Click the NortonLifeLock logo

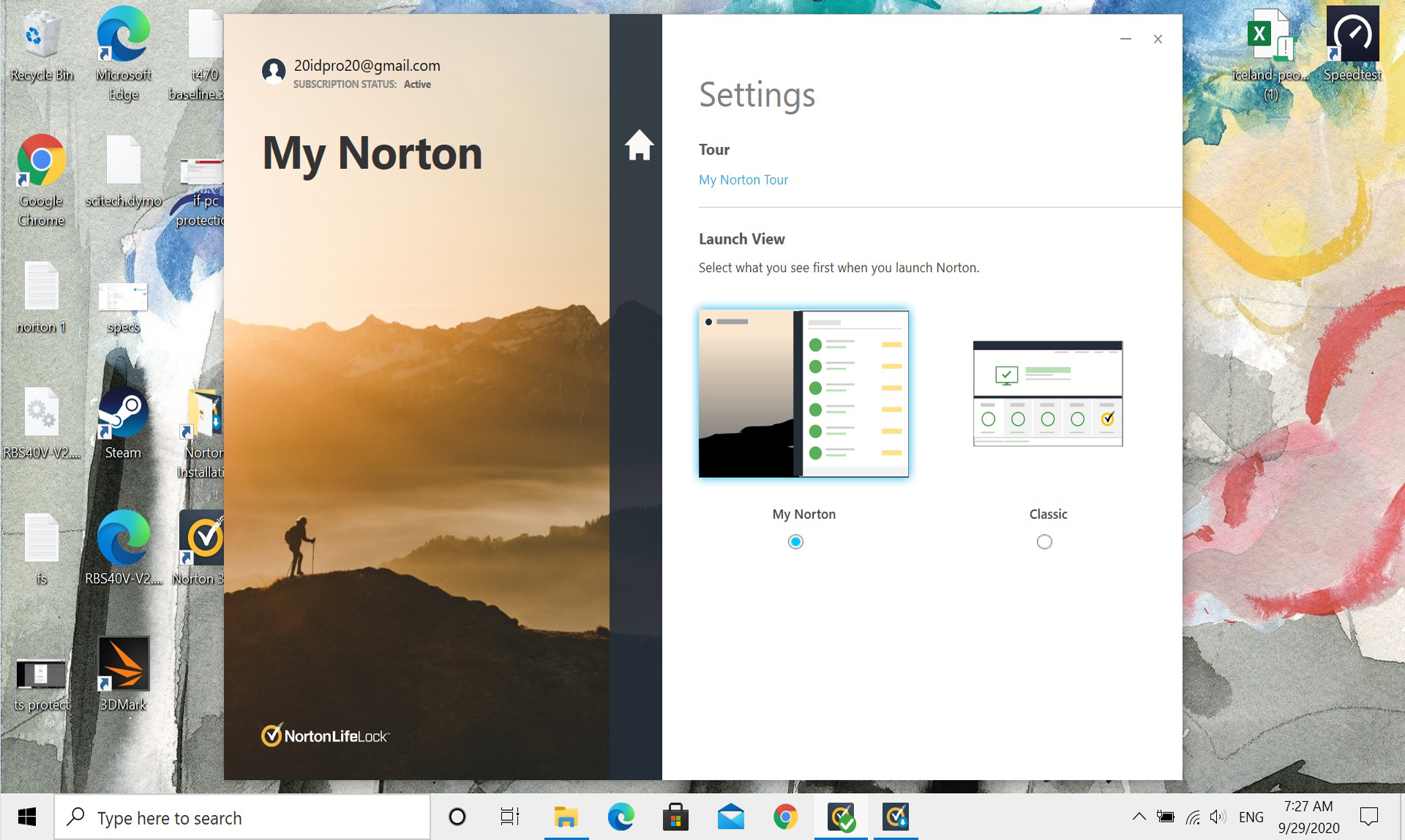(325, 735)
